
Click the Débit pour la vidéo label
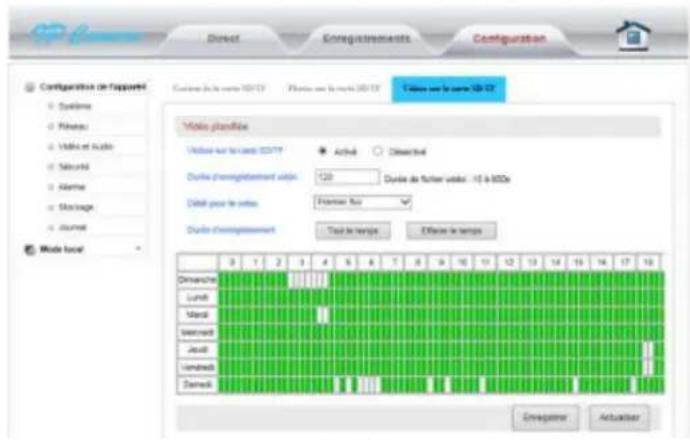(x=222, y=203)
